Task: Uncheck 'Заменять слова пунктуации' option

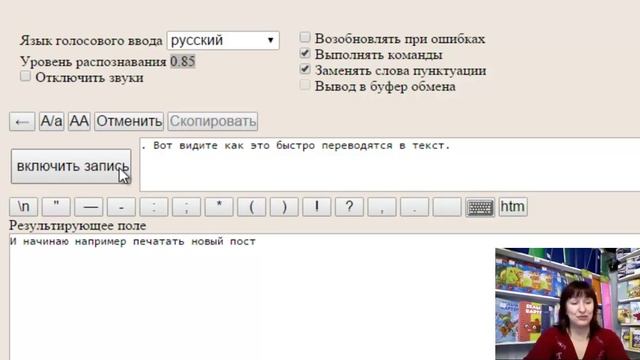Action: click(304, 69)
